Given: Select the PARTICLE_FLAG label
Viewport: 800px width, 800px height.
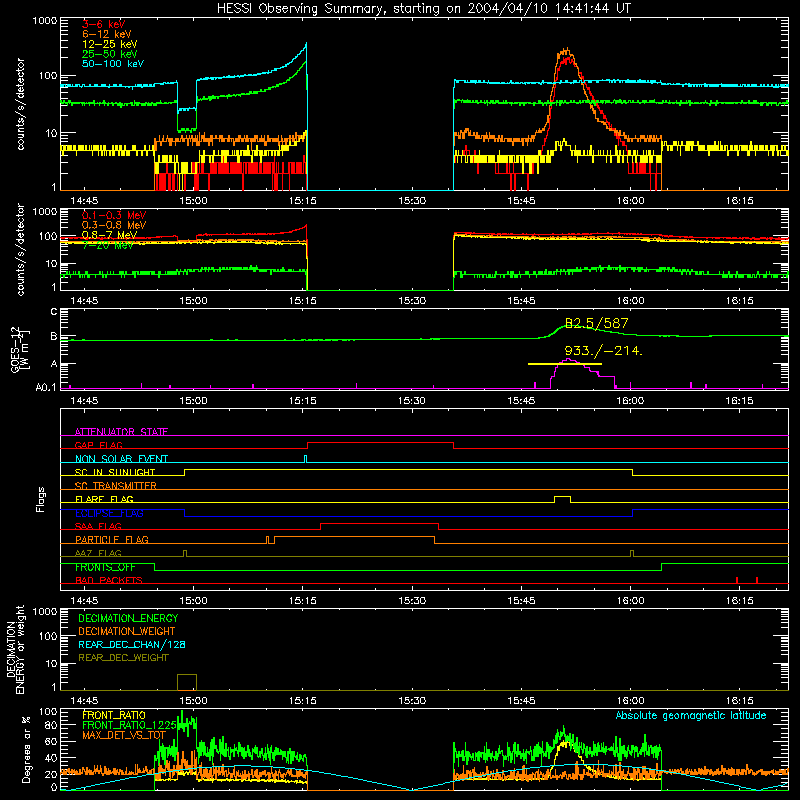Looking at the screenshot, I should (x=112, y=539).
